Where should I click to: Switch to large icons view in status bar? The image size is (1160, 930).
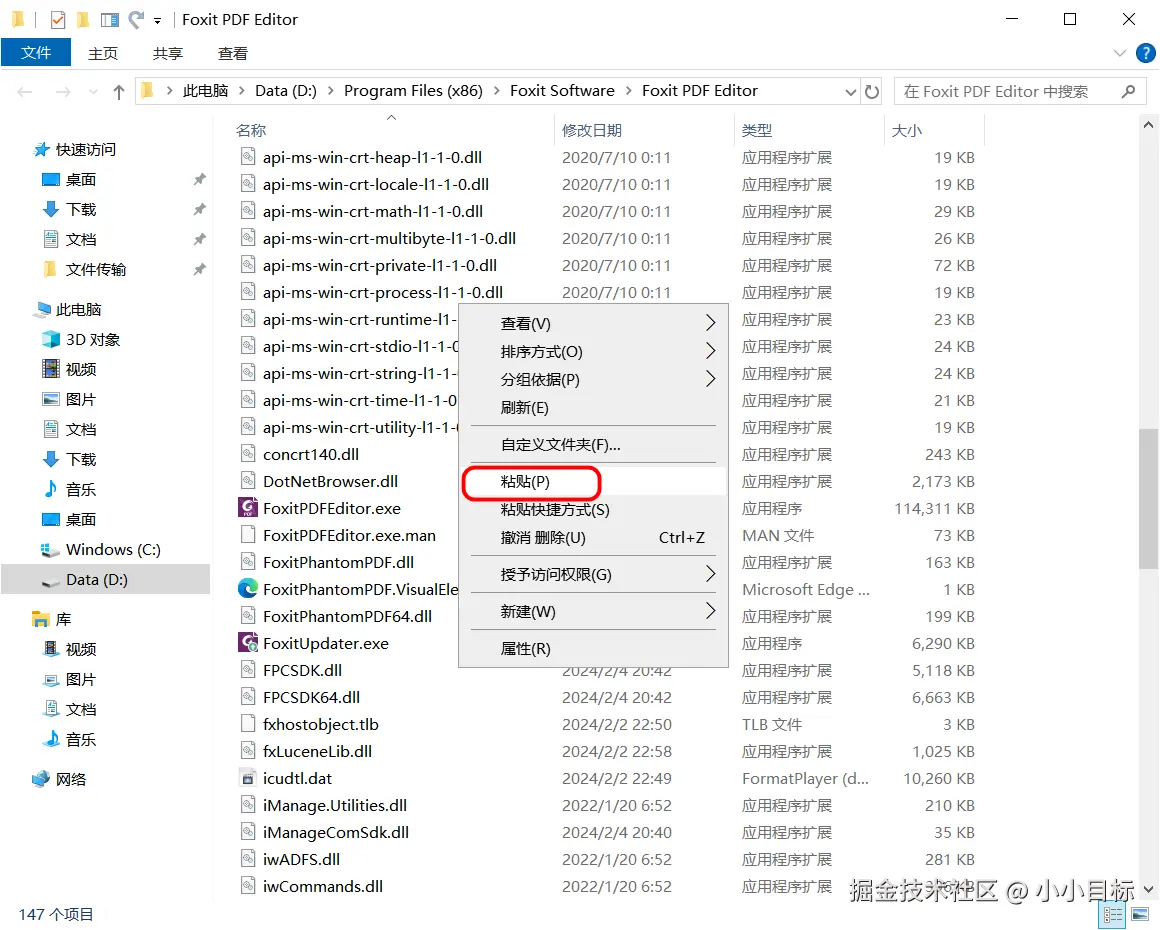tap(1140, 915)
